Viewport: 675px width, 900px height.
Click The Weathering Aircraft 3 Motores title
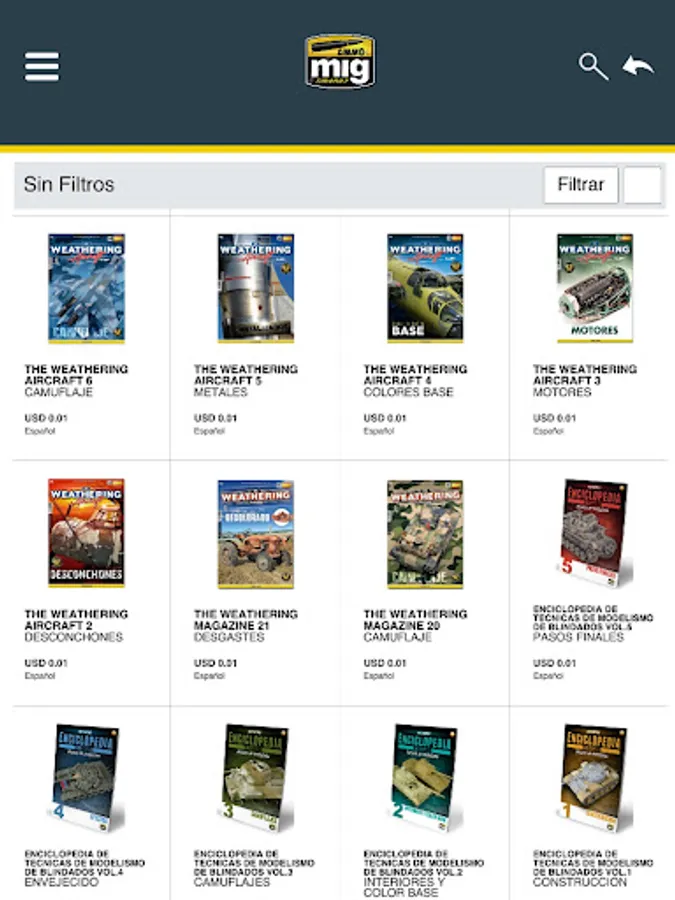(x=585, y=381)
